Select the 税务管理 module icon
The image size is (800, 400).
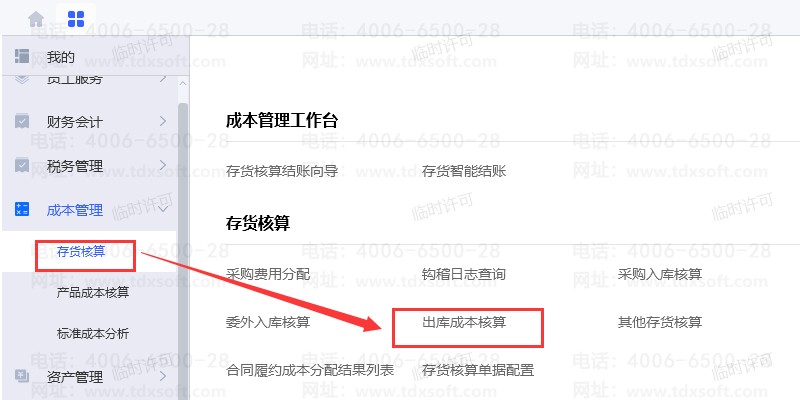22,165
